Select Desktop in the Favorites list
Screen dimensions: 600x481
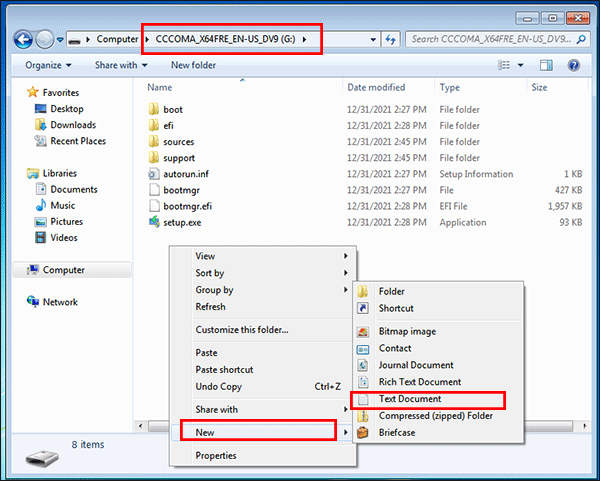point(67,109)
